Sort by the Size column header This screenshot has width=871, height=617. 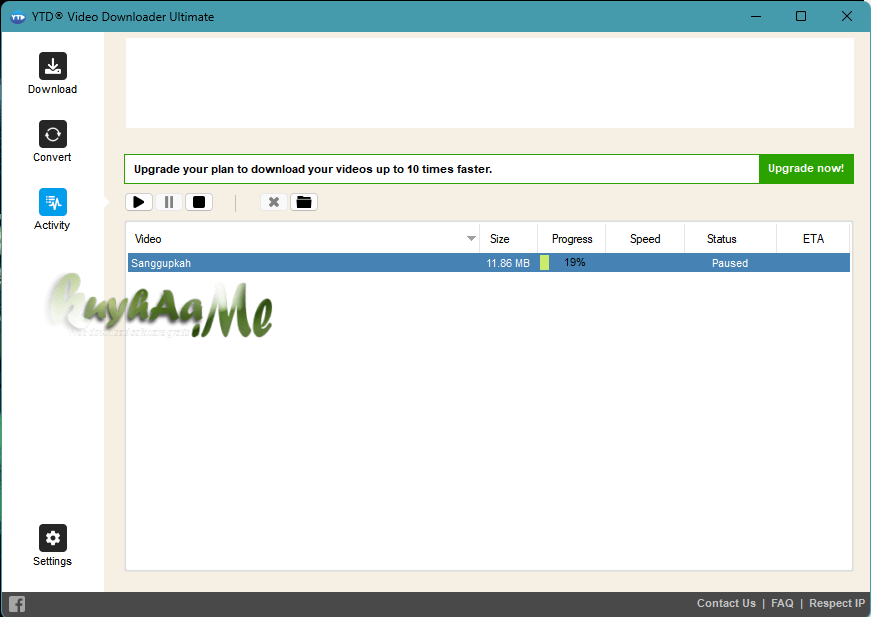click(x=508, y=239)
